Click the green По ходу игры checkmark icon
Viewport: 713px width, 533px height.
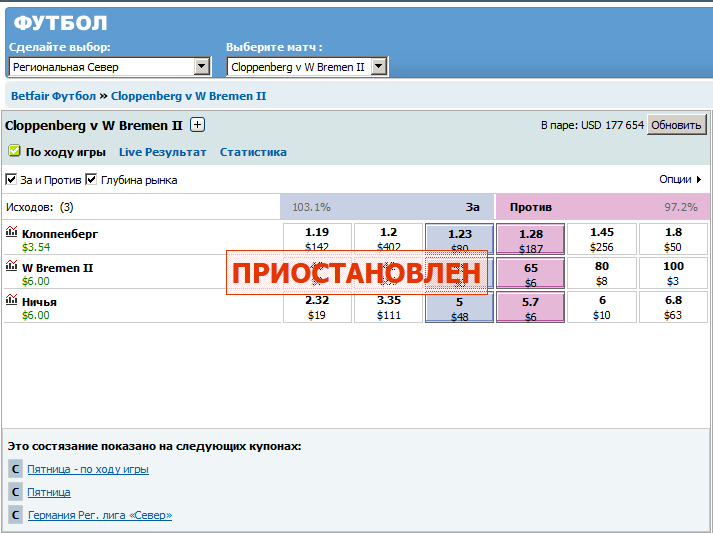(14, 152)
